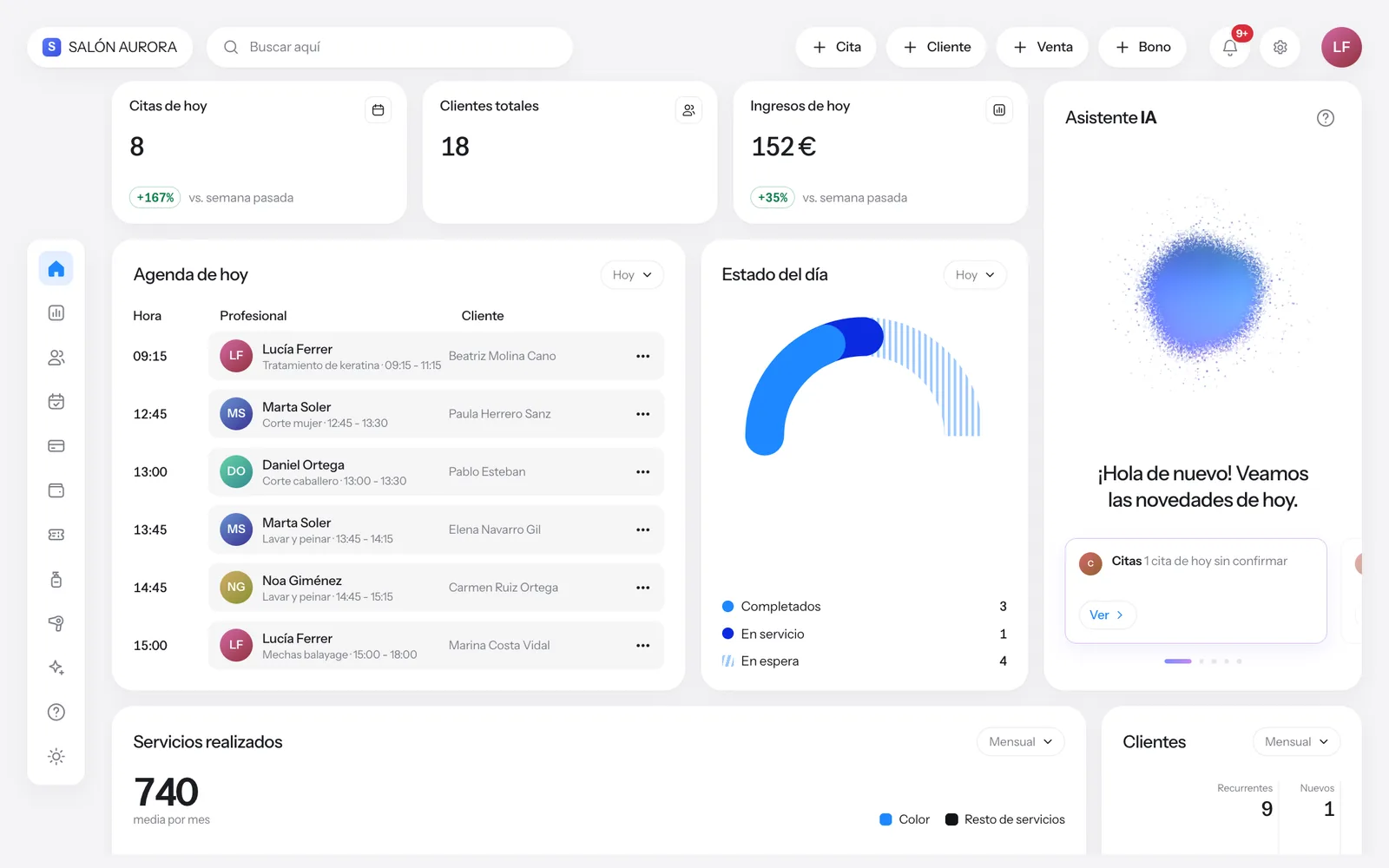Select the Completados legend entry
The image size is (1389, 868).
tap(864, 607)
